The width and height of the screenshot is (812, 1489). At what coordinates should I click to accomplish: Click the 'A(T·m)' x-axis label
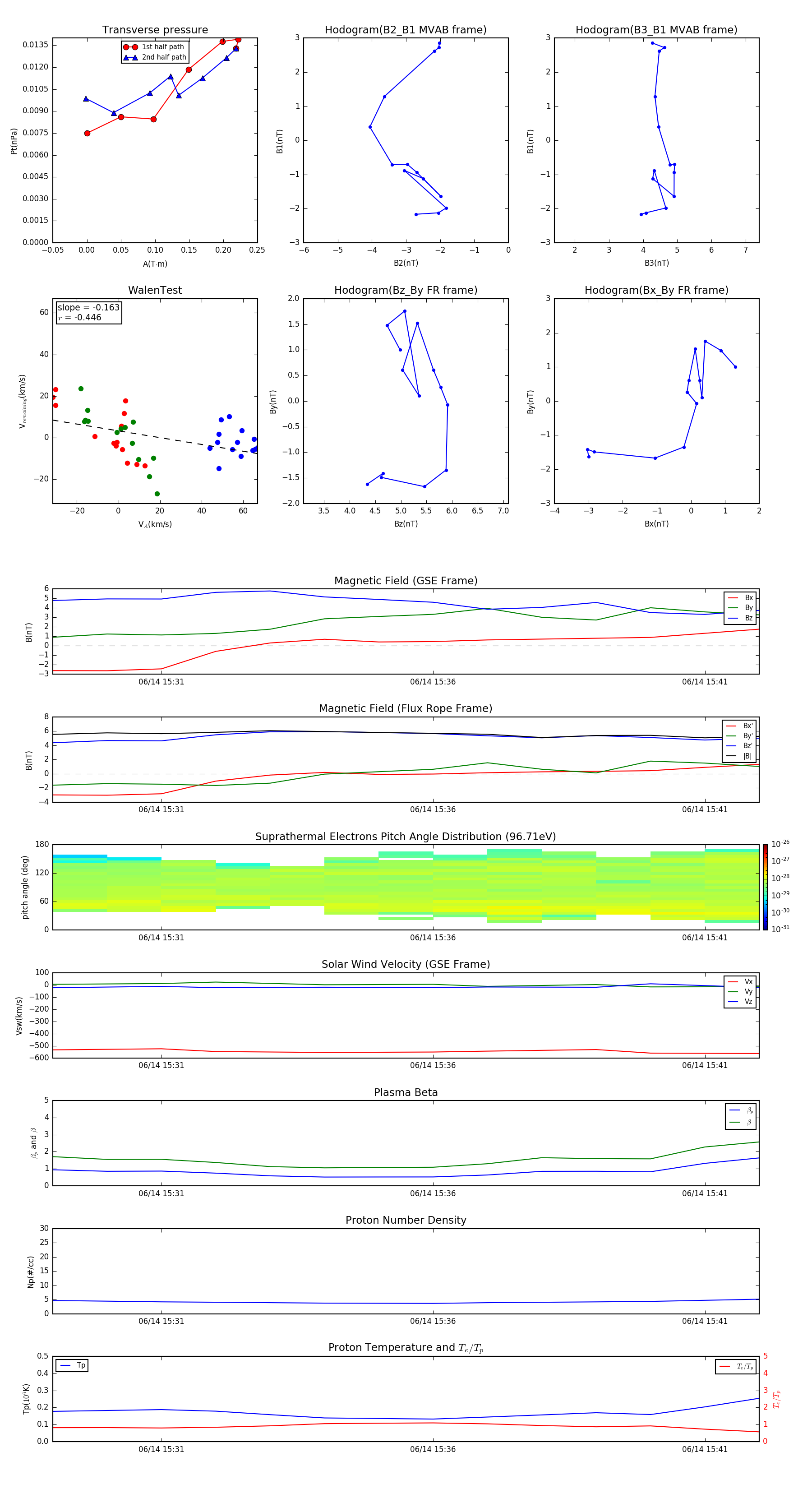coord(155,264)
